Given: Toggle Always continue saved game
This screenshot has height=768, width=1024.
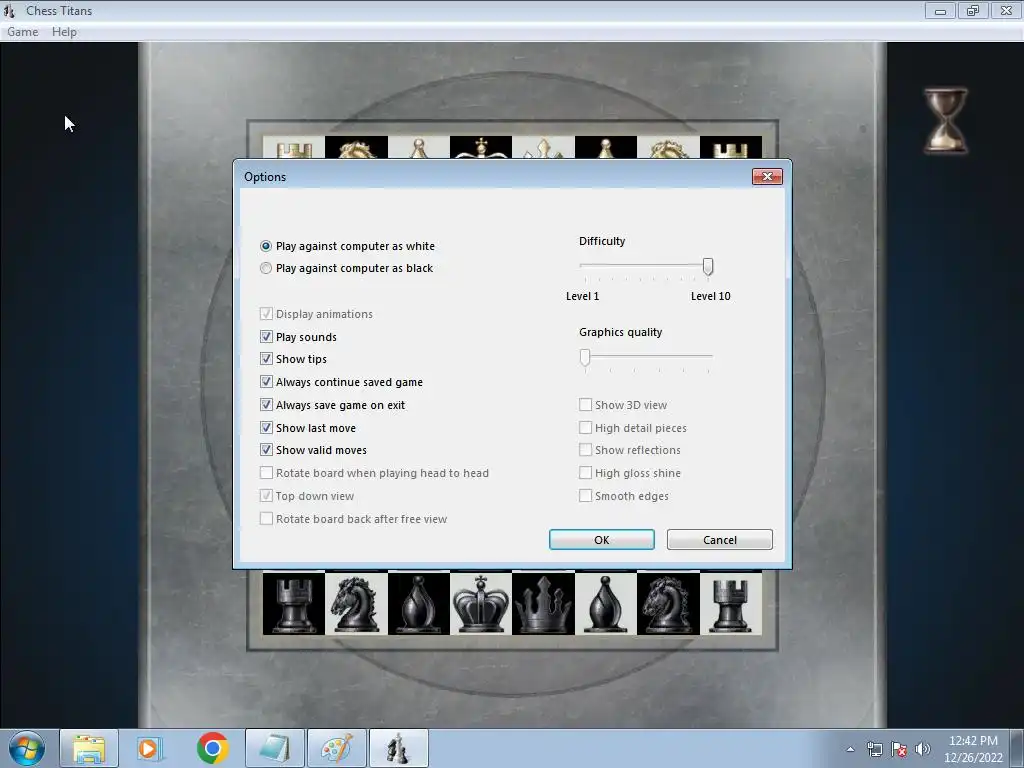Looking at the screenshot, I should pos(266,382).
